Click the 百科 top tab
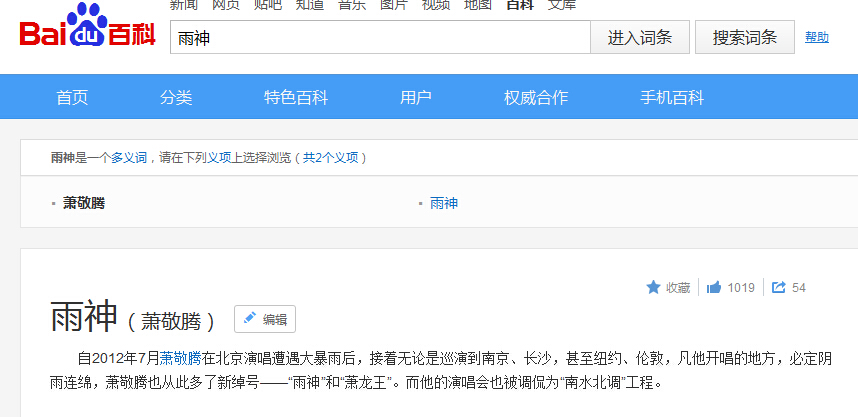The image size is (858, 417). [520, 5]
